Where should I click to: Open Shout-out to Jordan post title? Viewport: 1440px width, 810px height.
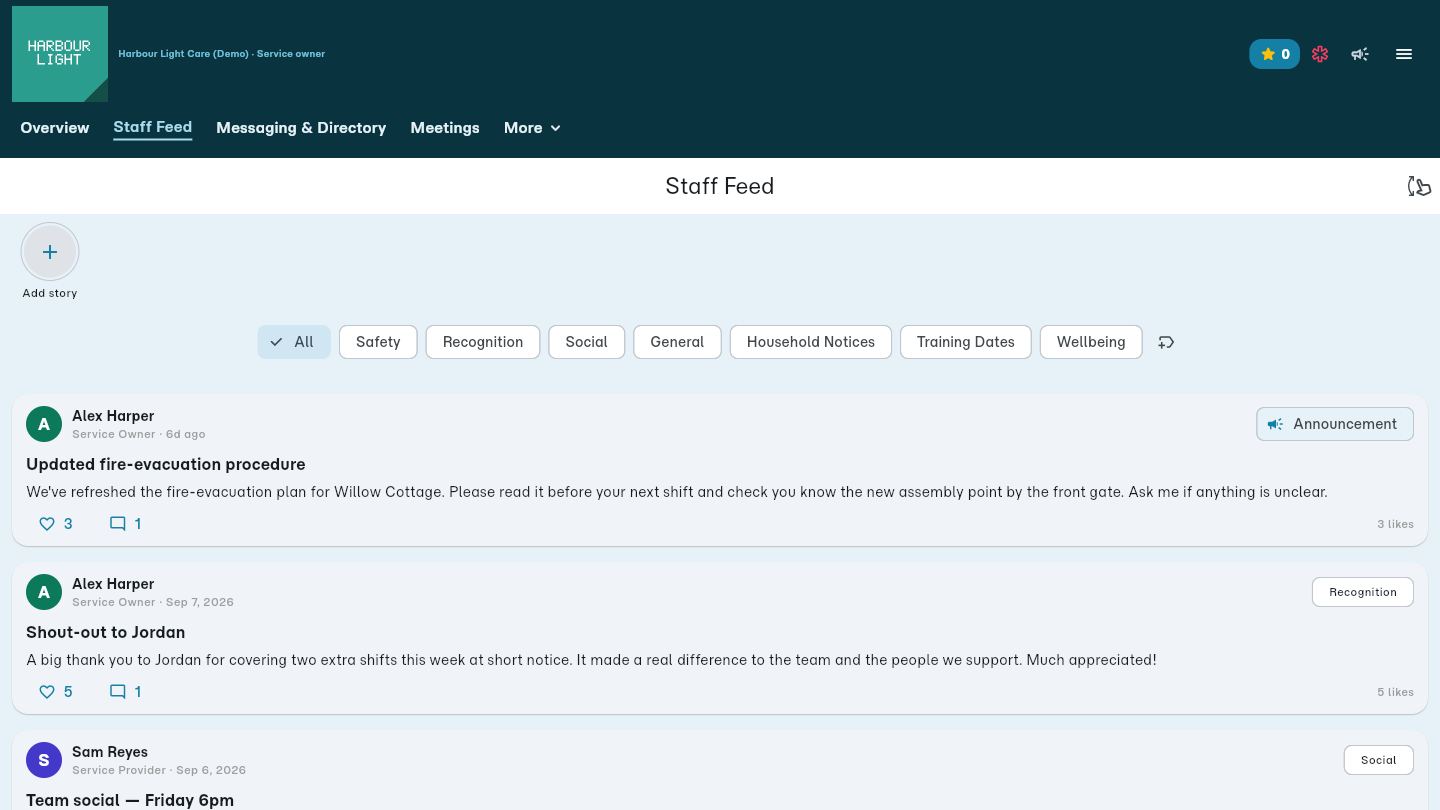pyautogui.click(x=106, y=632)
